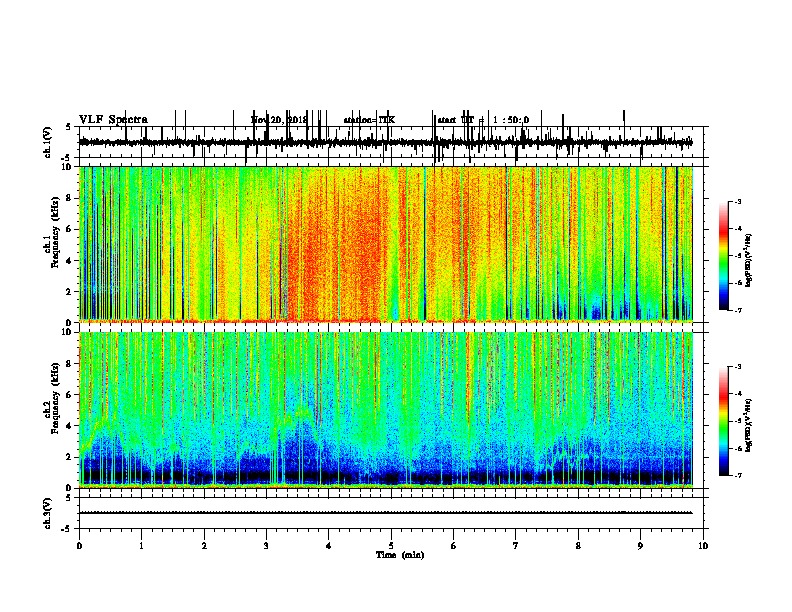Viewport: 792px width, 612px height.
Task: Click the ch.1 color bar 'log(PSD)' unit label
Action: (x=748, y=260)
